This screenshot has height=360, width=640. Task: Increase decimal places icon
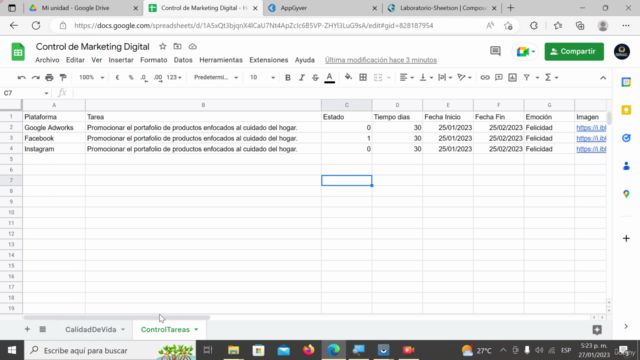(158, 78)
